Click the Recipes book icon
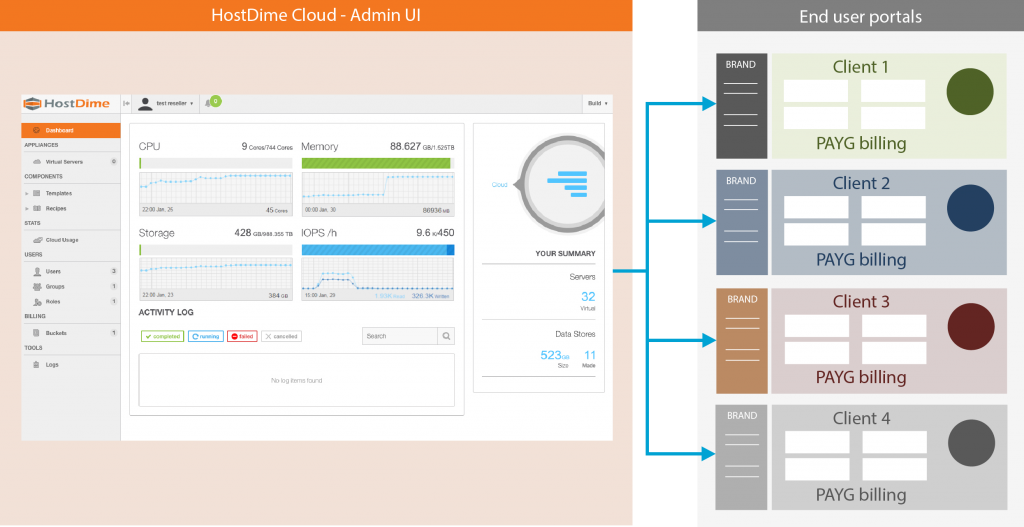Viewport: 1024px width, 527px height. tap(37, 208)
